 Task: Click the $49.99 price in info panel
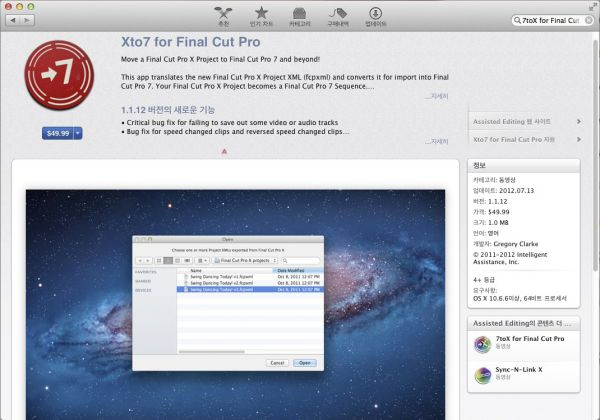point(499,212)
